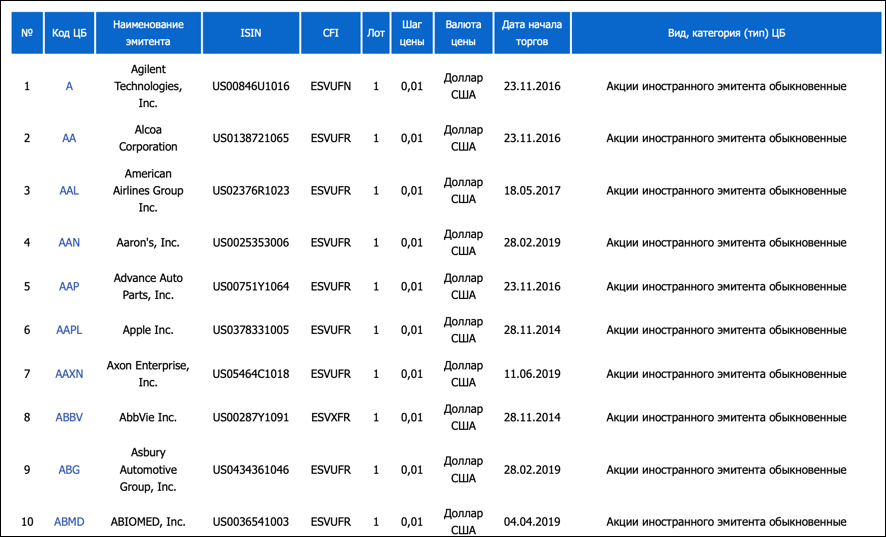Click the date 28.02.2019 in Aaron's row

coord(532,242)
